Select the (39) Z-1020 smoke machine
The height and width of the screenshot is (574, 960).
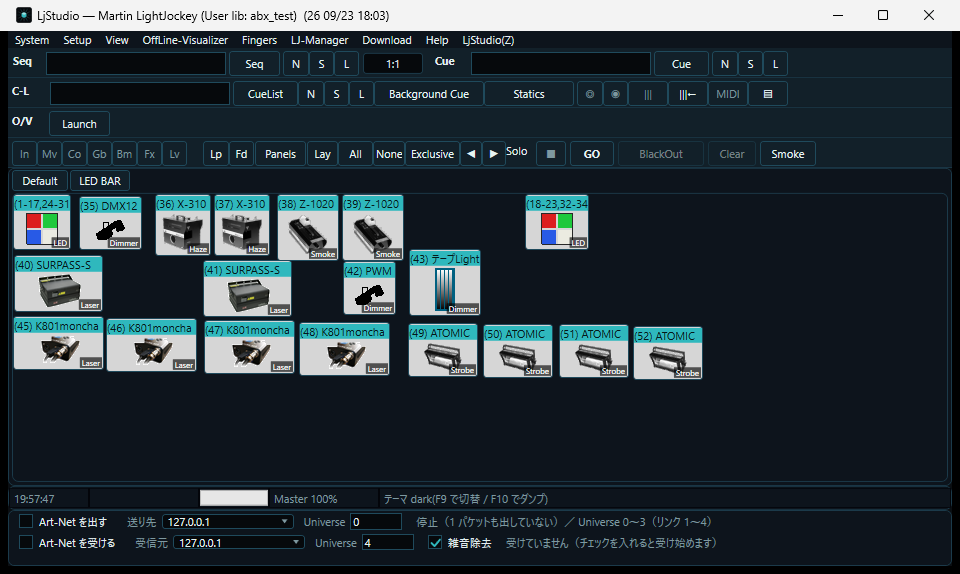point(373,228)
